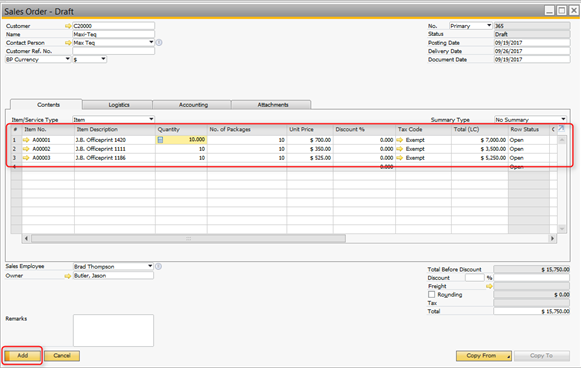The width and height of the screenshot is (581, 368).
Task: Open link arrow for item A00002
Action: click(x=26, y=149)
